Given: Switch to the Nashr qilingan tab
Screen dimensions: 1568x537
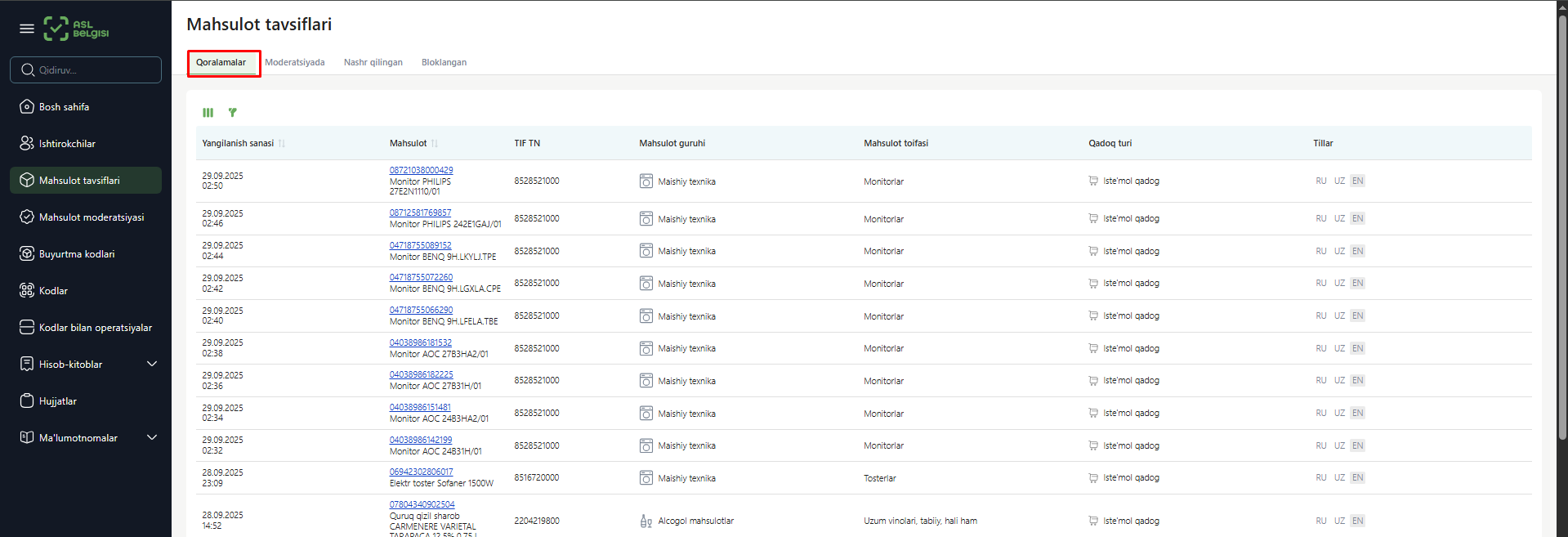Looking at the screenshot, I should tap(373, 63).
